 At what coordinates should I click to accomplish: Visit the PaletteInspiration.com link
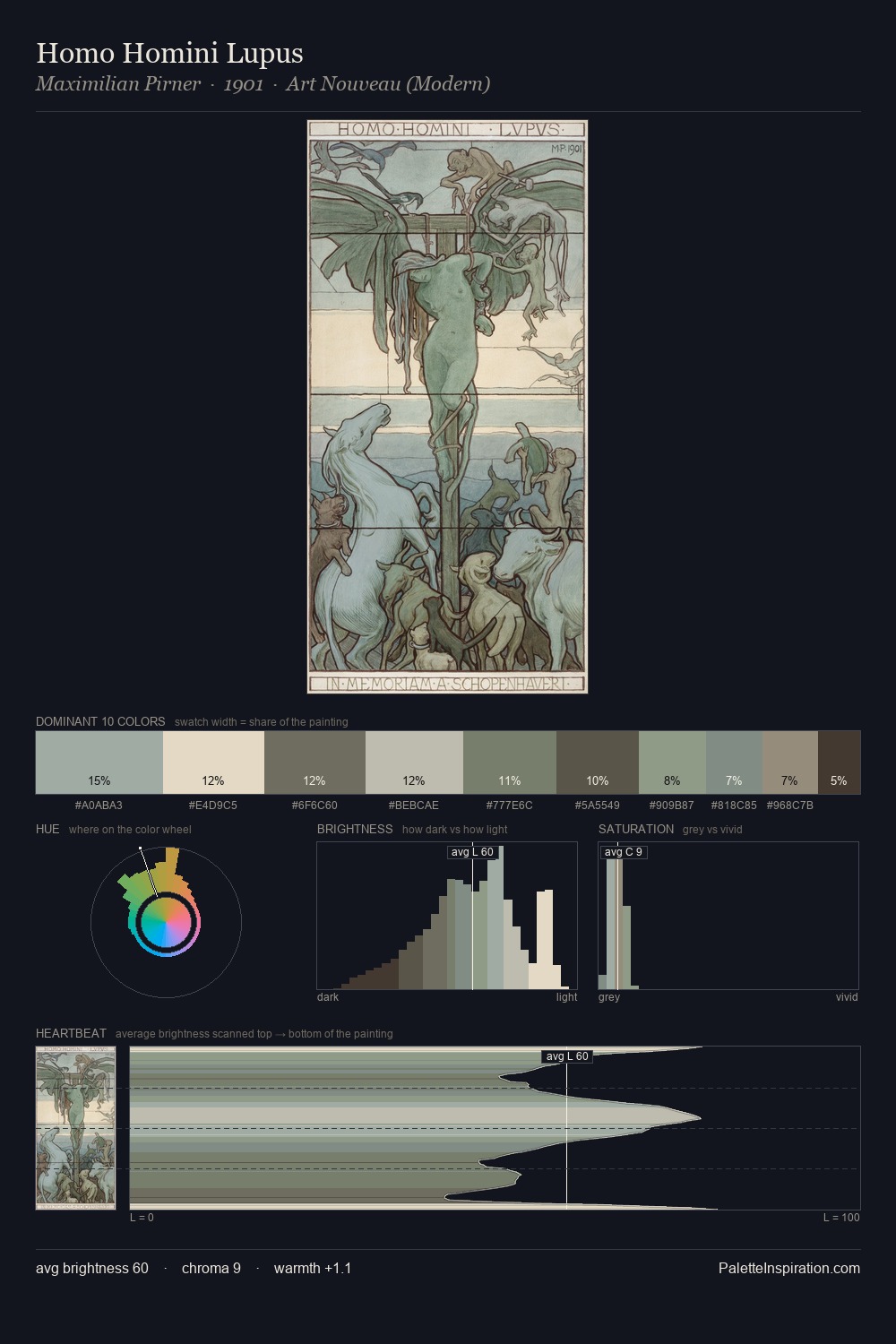789,1268
